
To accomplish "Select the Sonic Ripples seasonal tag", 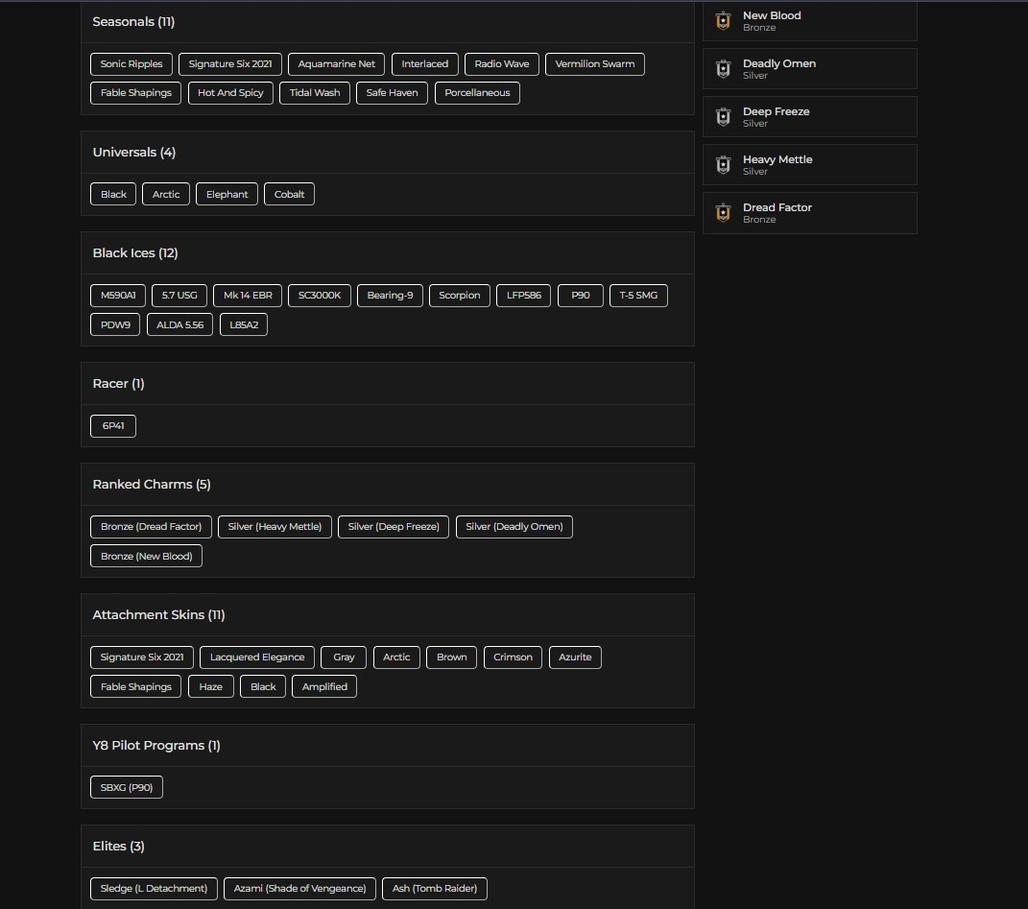I will point(131,64).
